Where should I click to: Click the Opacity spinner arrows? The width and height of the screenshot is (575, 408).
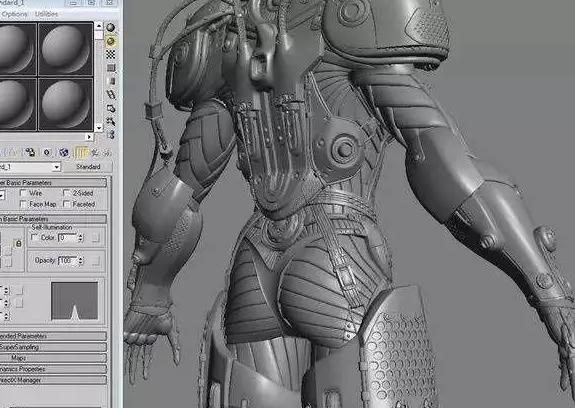80,261
